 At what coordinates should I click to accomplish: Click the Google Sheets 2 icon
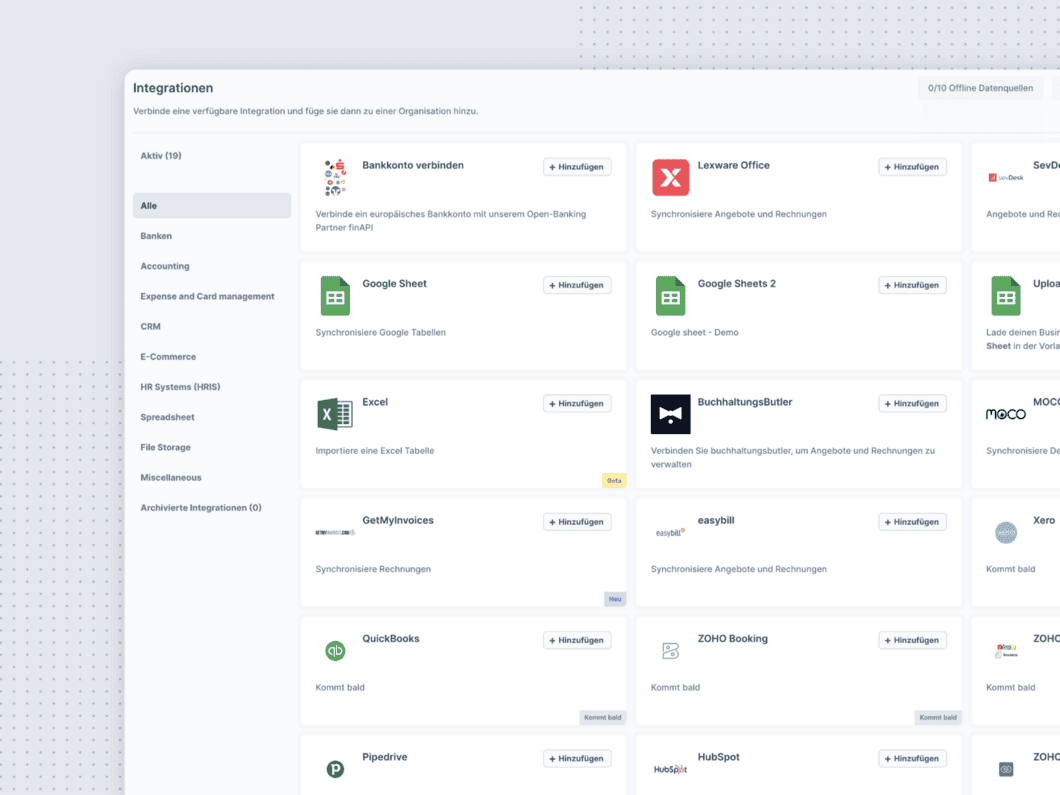670,297
